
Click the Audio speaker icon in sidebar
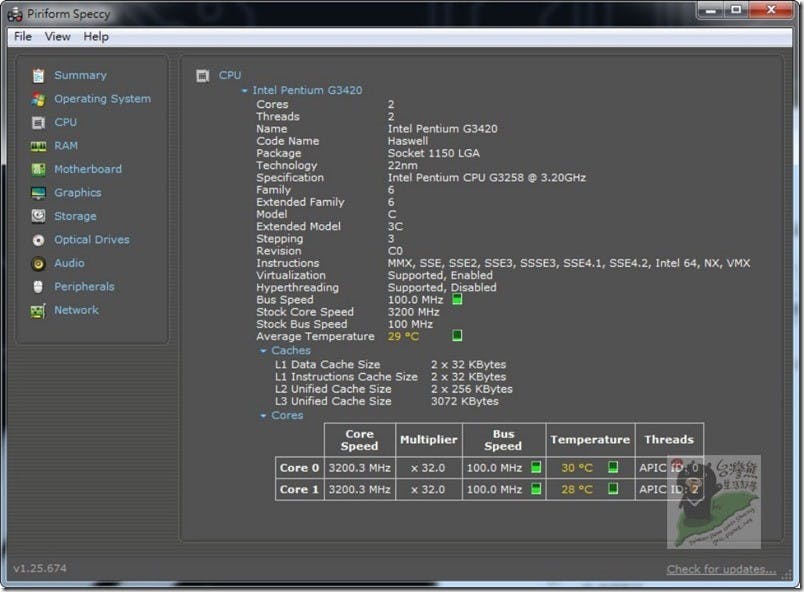[x=38, y=263]
